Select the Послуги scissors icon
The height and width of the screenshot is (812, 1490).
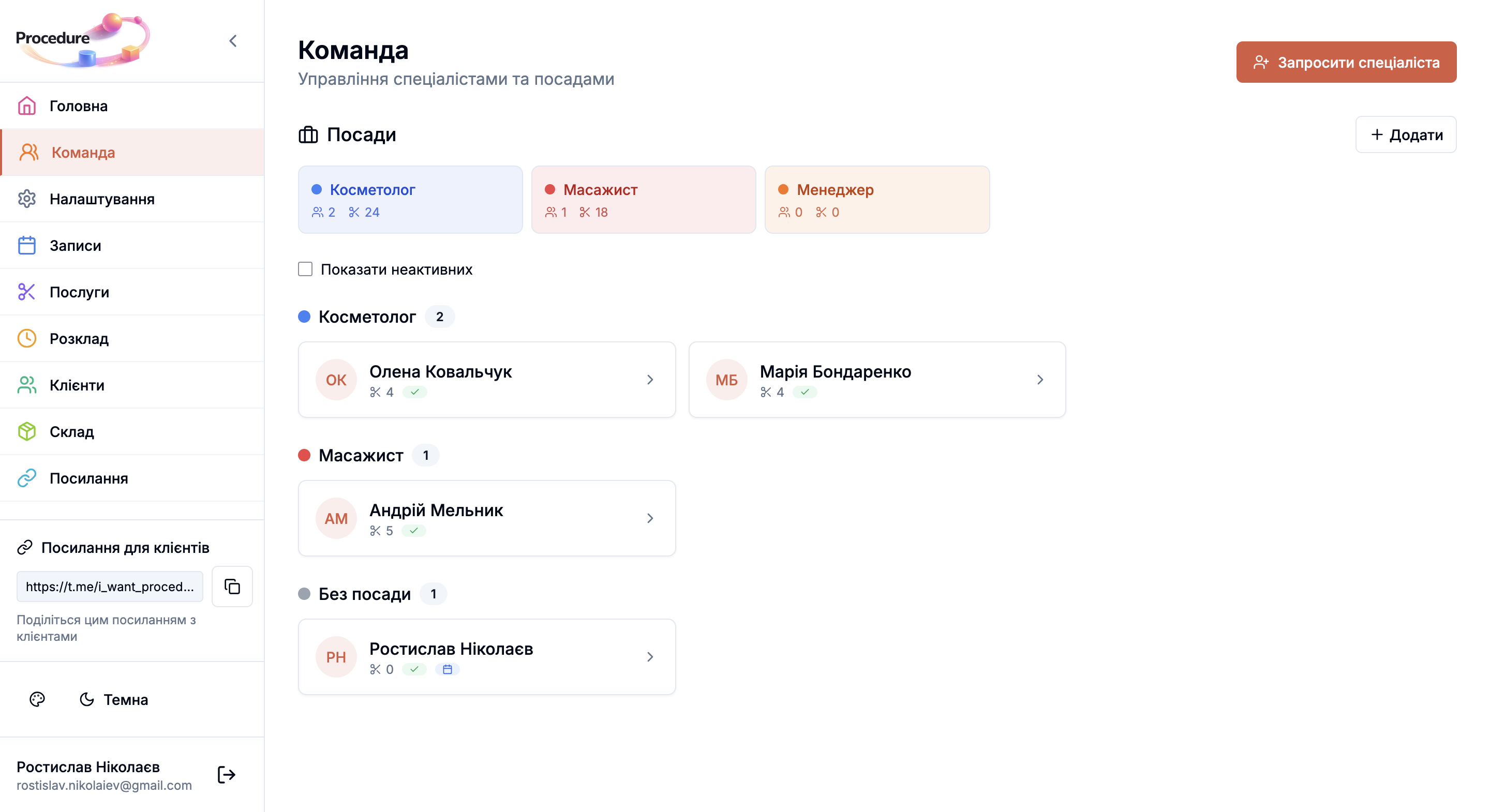pyautogui.click(x=26, y=292)
